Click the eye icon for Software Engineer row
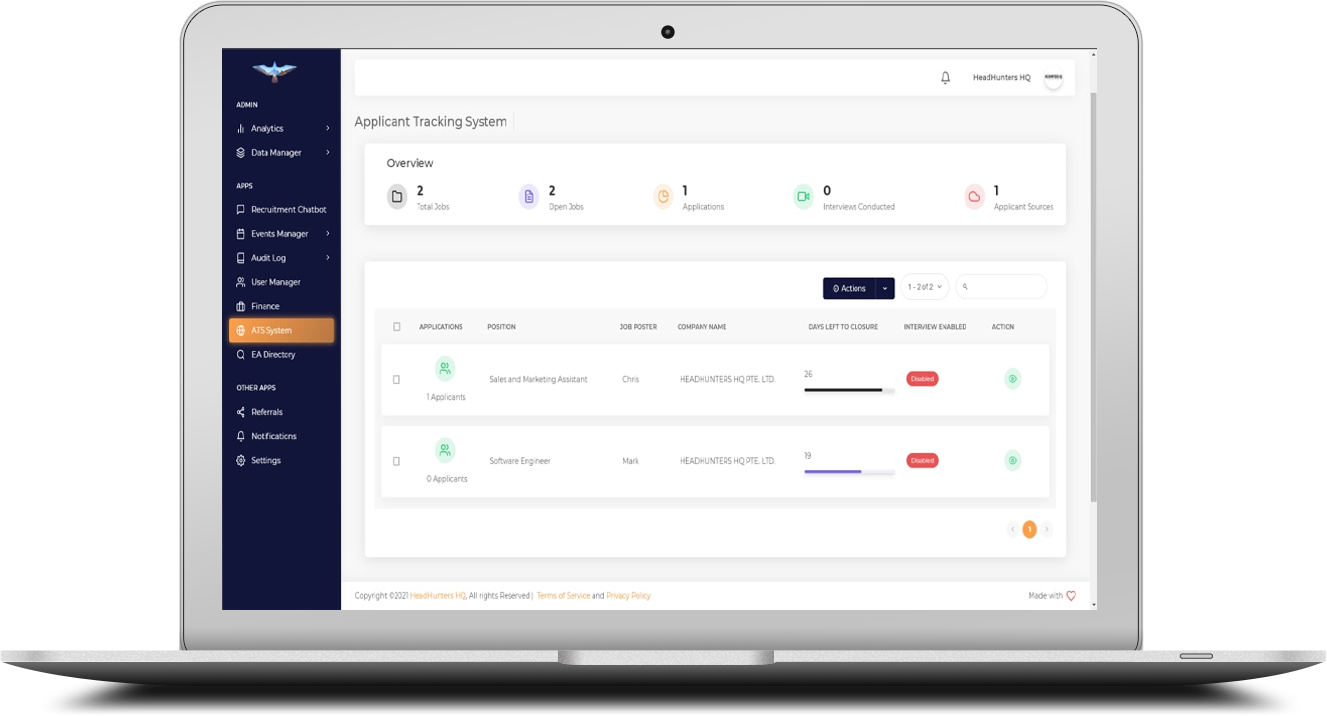This screenshot has height=716, width=1327. [1012, 460]
